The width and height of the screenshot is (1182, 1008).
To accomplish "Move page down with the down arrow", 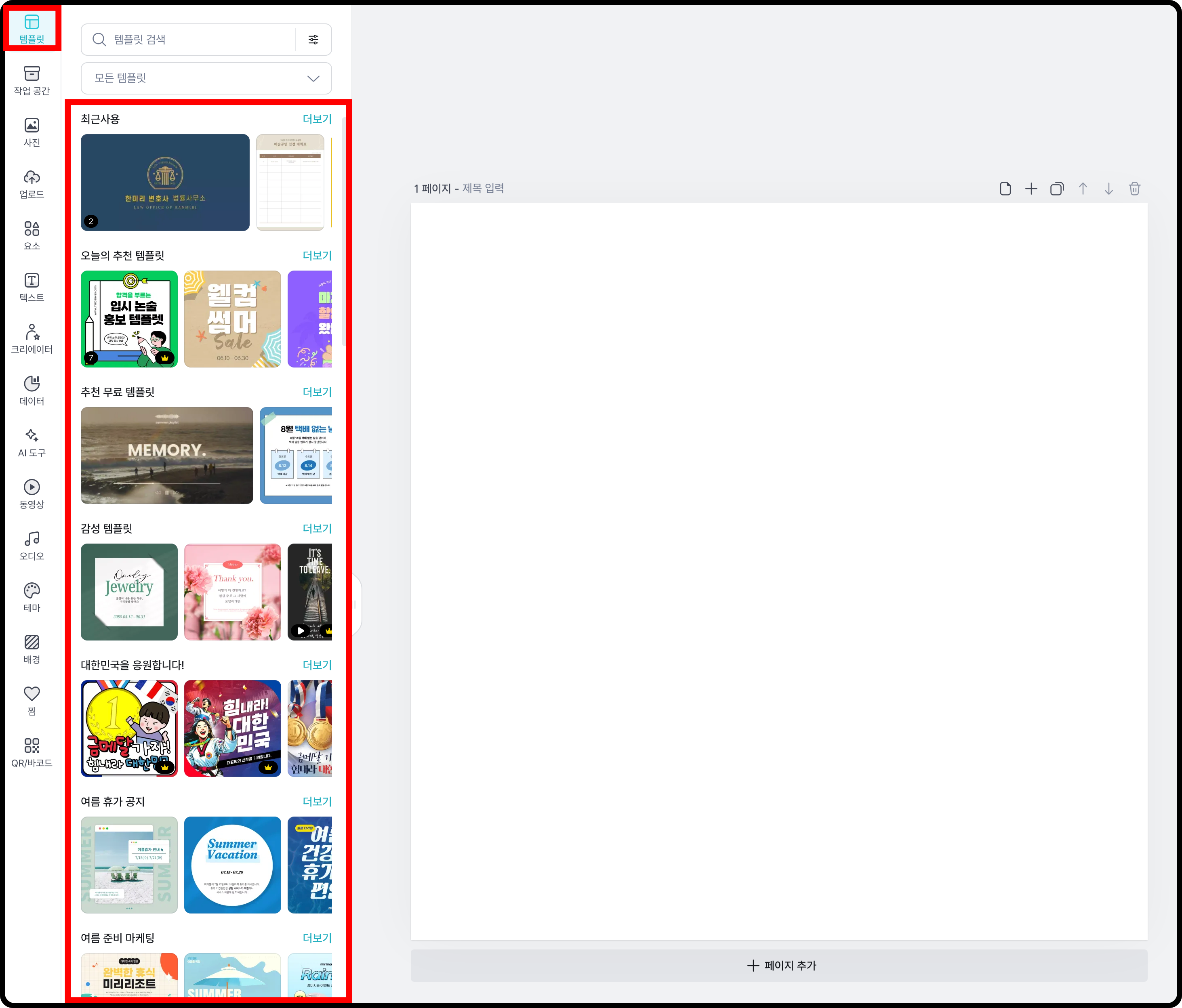I will click(x=1108, y=189).
